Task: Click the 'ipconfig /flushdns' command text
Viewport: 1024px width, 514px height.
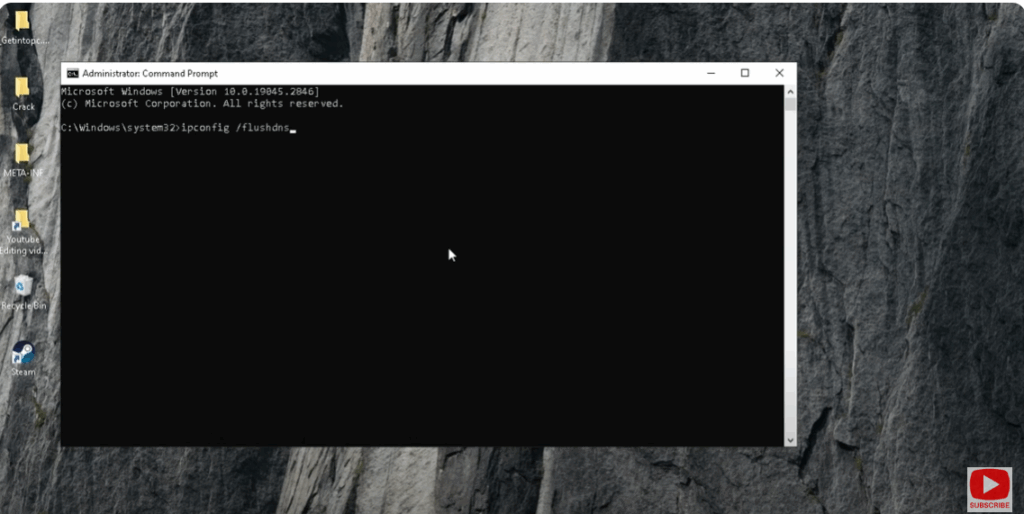Action: (235, 128)
